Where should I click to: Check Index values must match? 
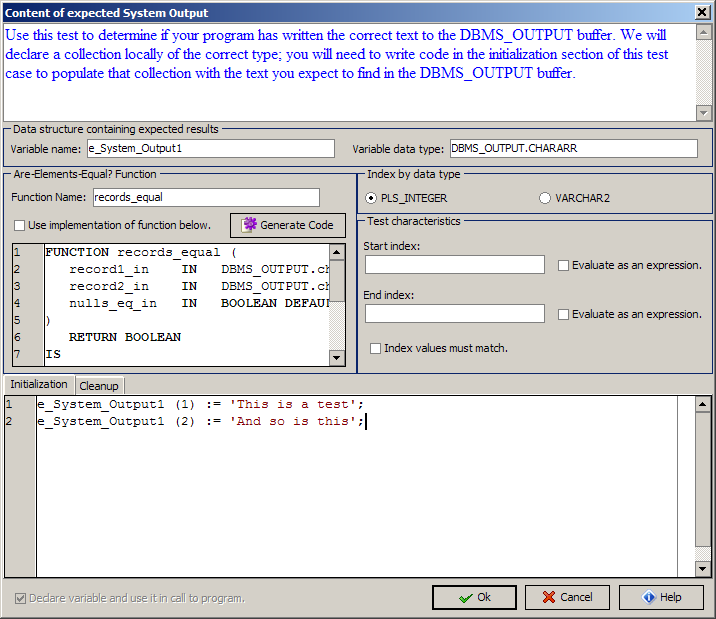point(376,348)
